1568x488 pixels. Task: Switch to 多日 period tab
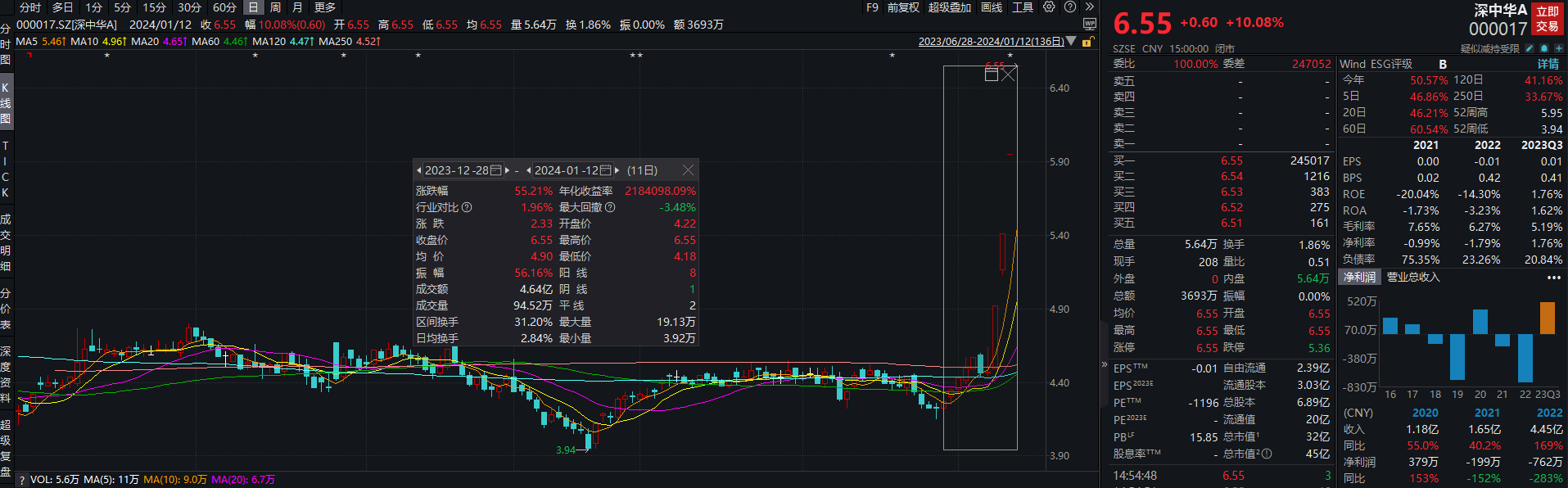coord(63,7)
